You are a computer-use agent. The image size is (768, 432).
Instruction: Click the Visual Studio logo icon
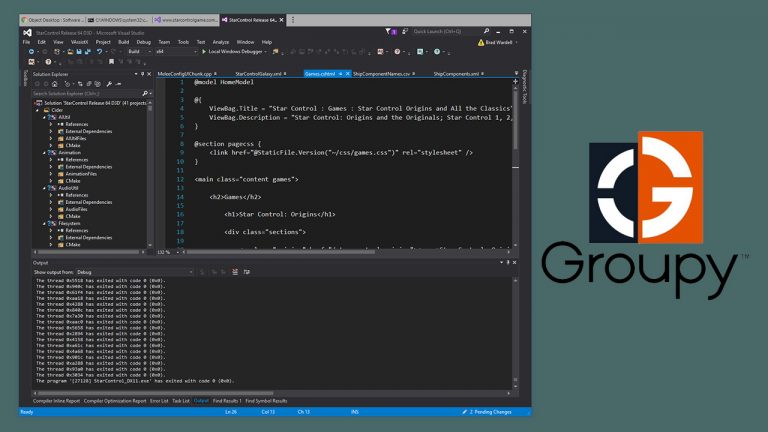pyautogui.click(x=27, y=32)
